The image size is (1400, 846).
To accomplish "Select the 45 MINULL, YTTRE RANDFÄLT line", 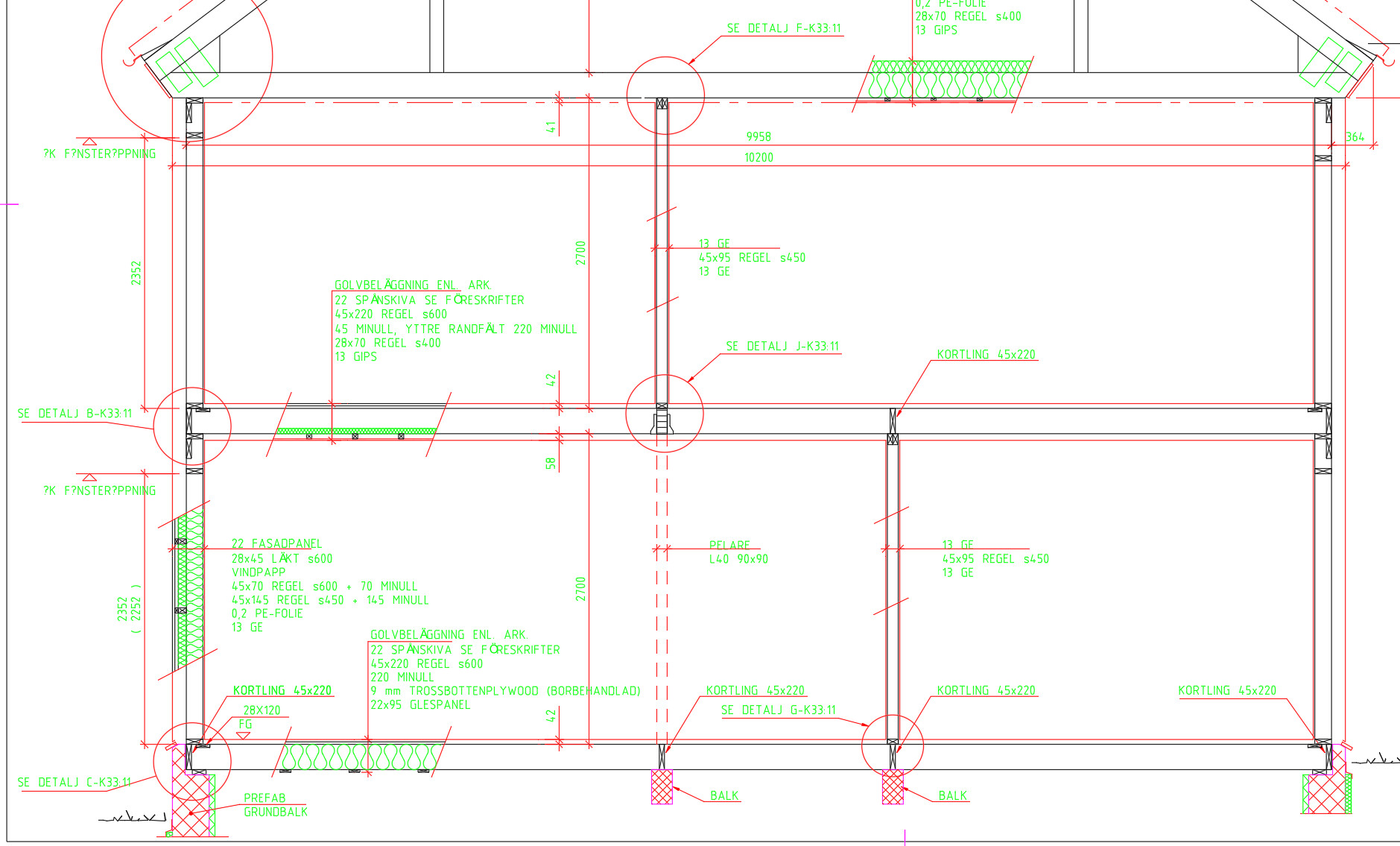I will pyautogui.click(x=455, y=329).
